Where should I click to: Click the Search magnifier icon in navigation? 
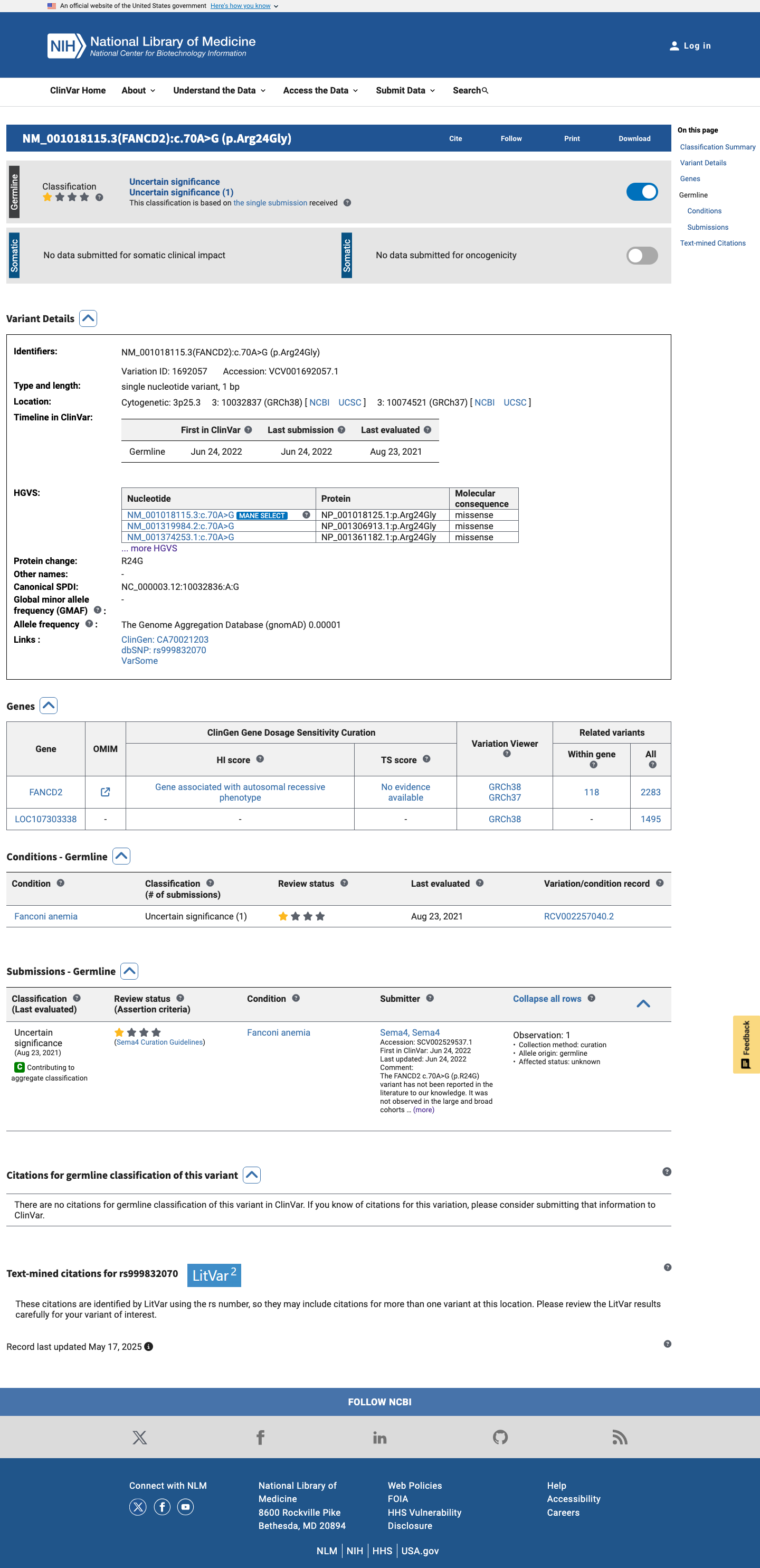tap(485, 91)
